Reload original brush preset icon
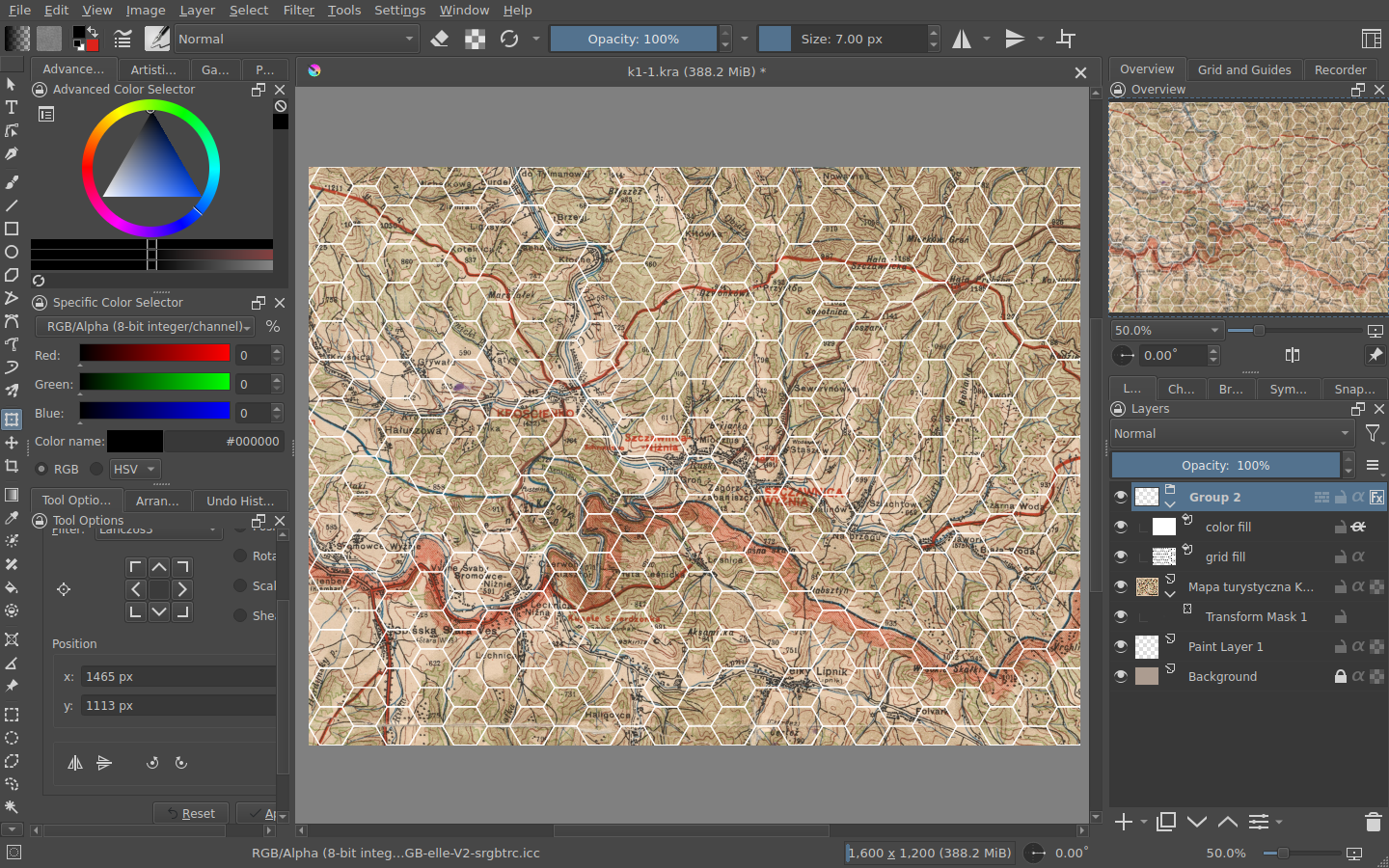Image resolution: width=1389 pixels, height=868 pixels. (x=509, y=39)
